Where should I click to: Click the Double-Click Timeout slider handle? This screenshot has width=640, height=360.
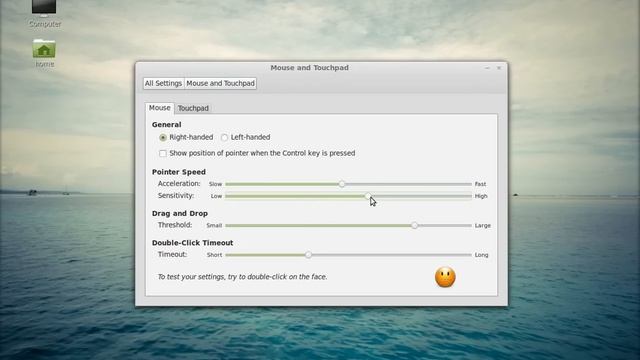coord(309,255)
